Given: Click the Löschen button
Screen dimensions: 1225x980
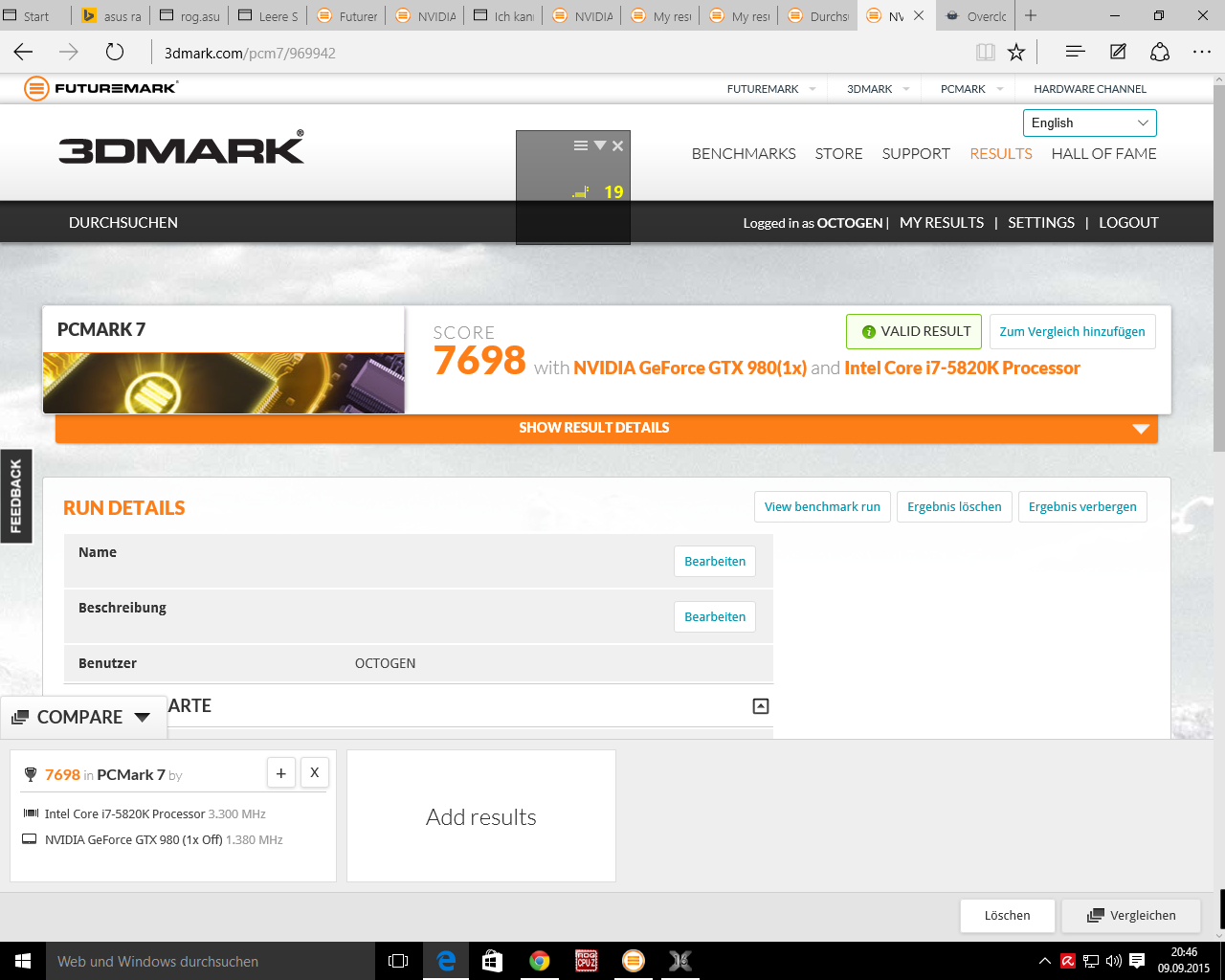Looking at the screenshot, I should 1008,915.
